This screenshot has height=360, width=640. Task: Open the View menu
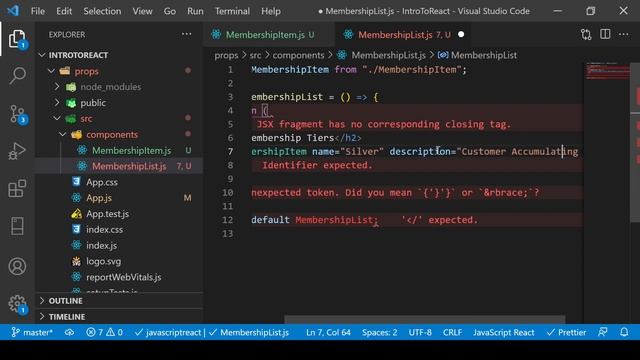[x=142, y=11]
